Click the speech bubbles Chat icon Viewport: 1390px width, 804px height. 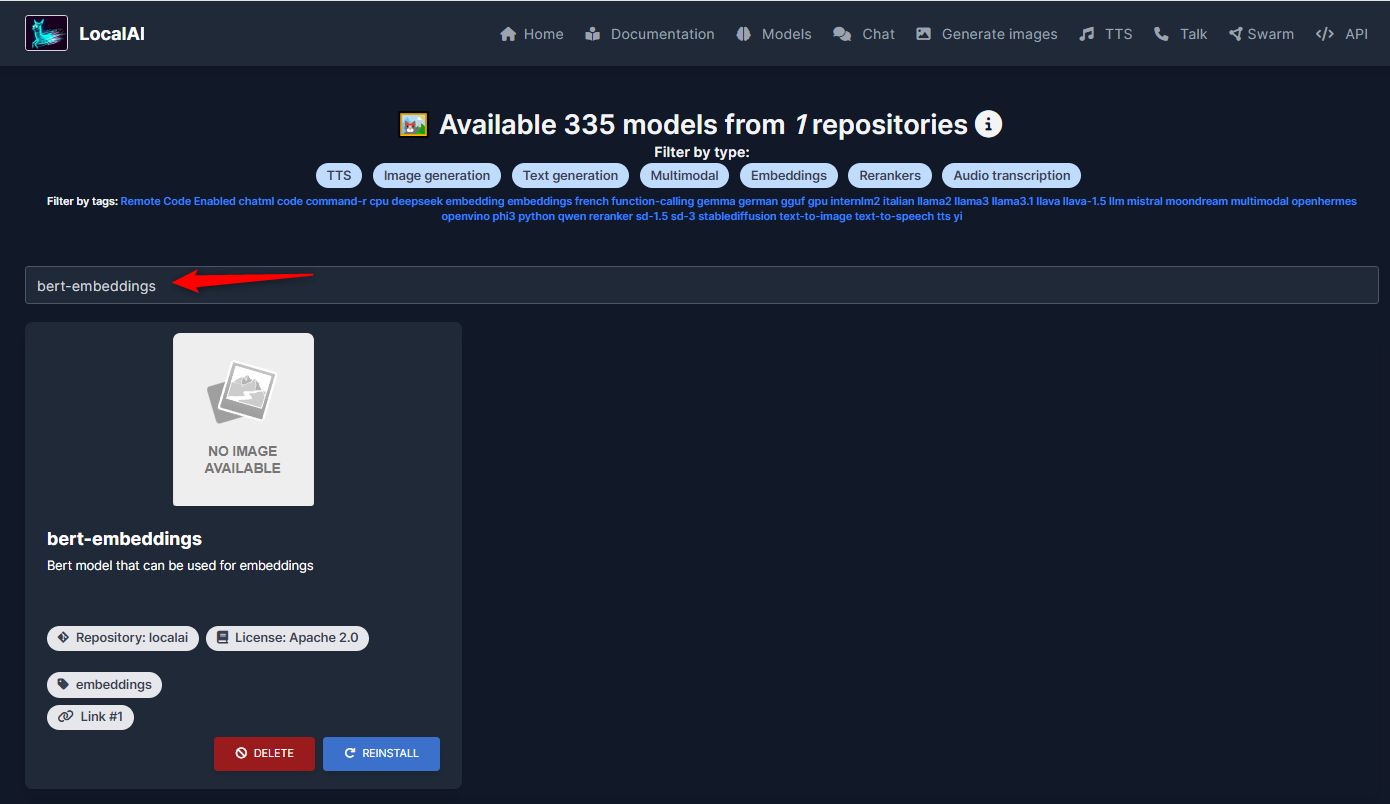click(x=842, y=34)
